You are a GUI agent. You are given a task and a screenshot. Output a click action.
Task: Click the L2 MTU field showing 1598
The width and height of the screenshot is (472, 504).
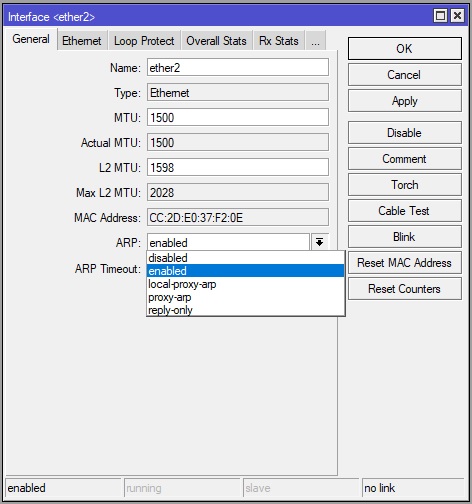238,168
